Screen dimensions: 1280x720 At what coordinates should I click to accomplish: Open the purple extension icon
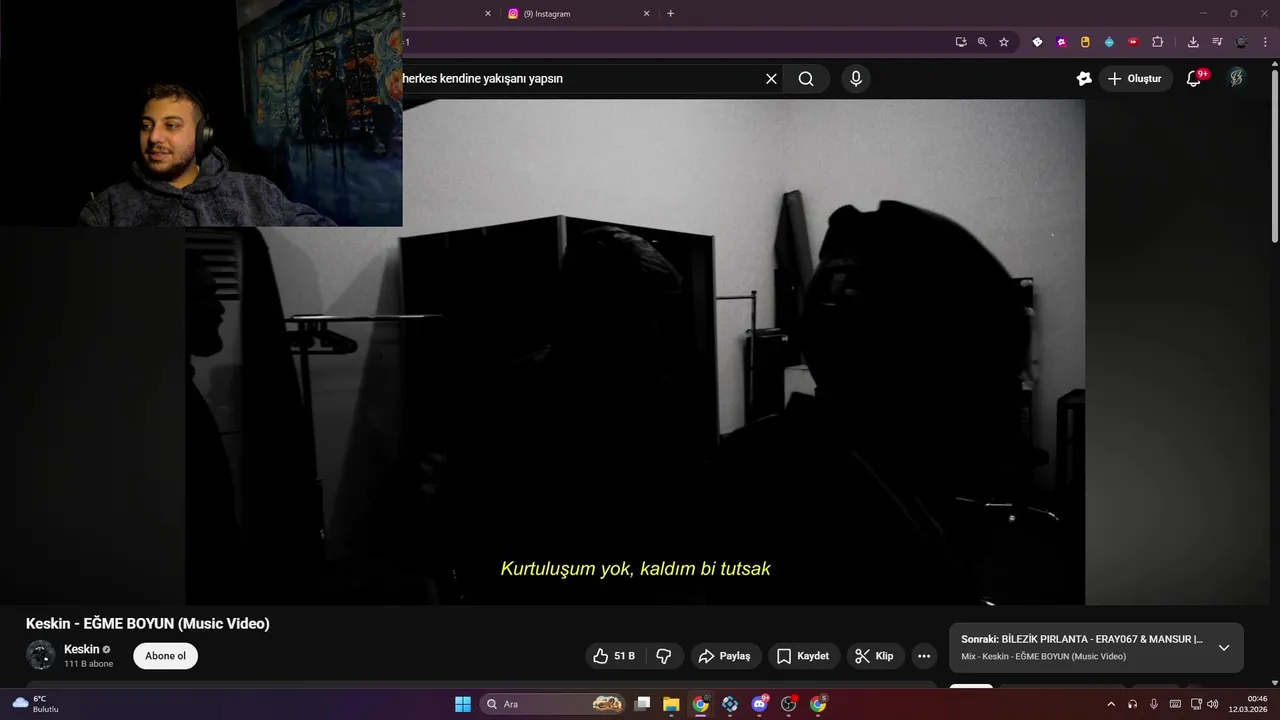(1061, 42)
